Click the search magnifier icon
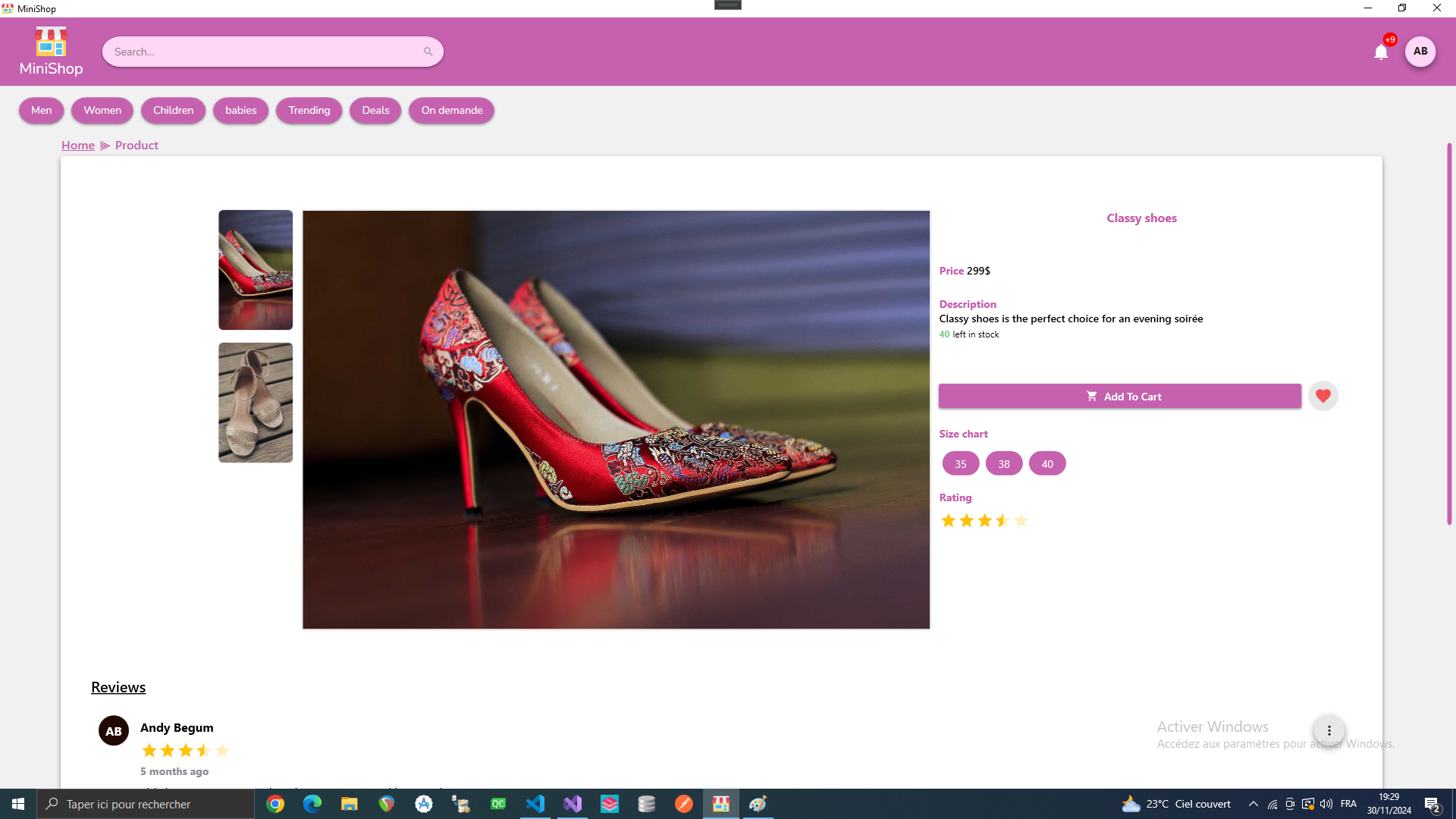Screen dimensions: 1456x819 428,51
